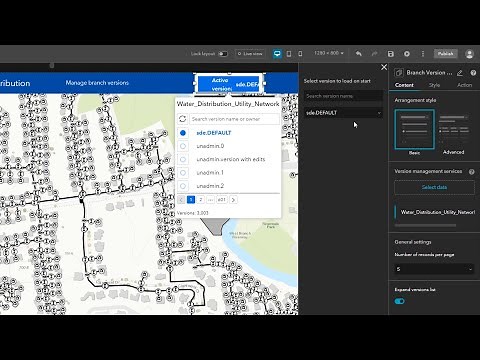Edit widget name with pencil icon
Viewport: 480px width, 360px height.
[460, 73]
